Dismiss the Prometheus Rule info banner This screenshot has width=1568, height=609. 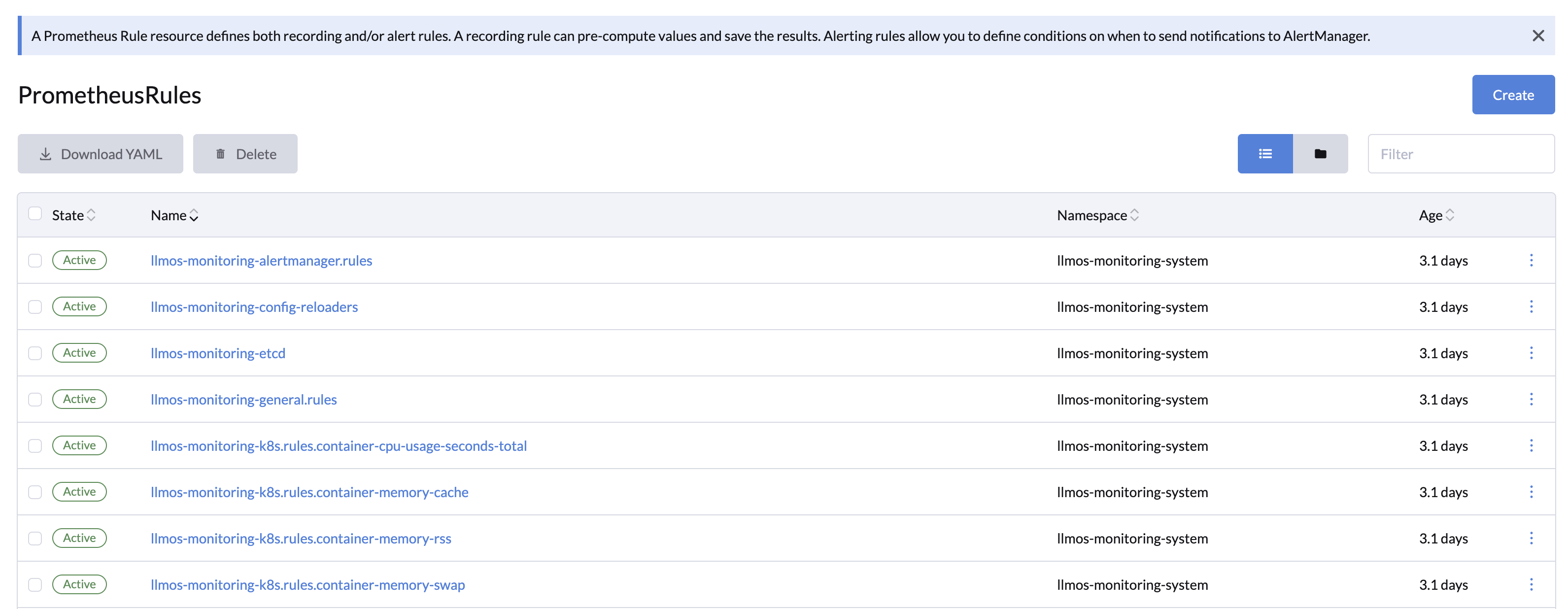(x=1538, y=36)
